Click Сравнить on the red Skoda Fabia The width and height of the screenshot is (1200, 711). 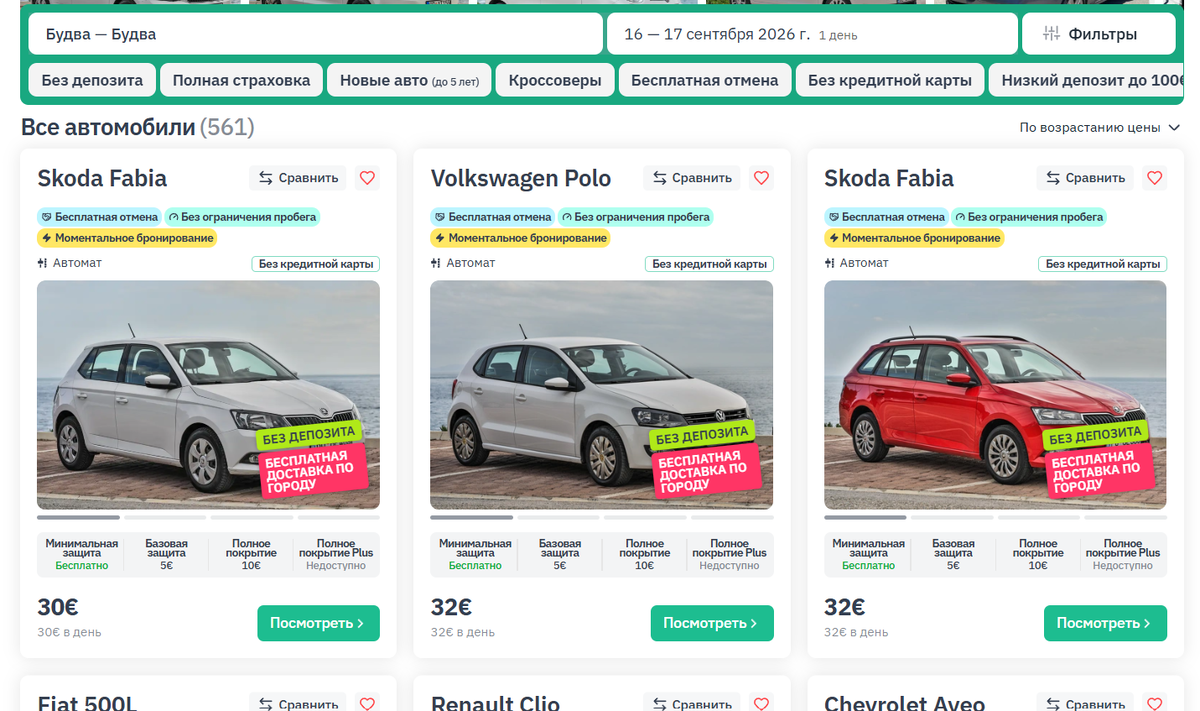tap(1085, 178)
